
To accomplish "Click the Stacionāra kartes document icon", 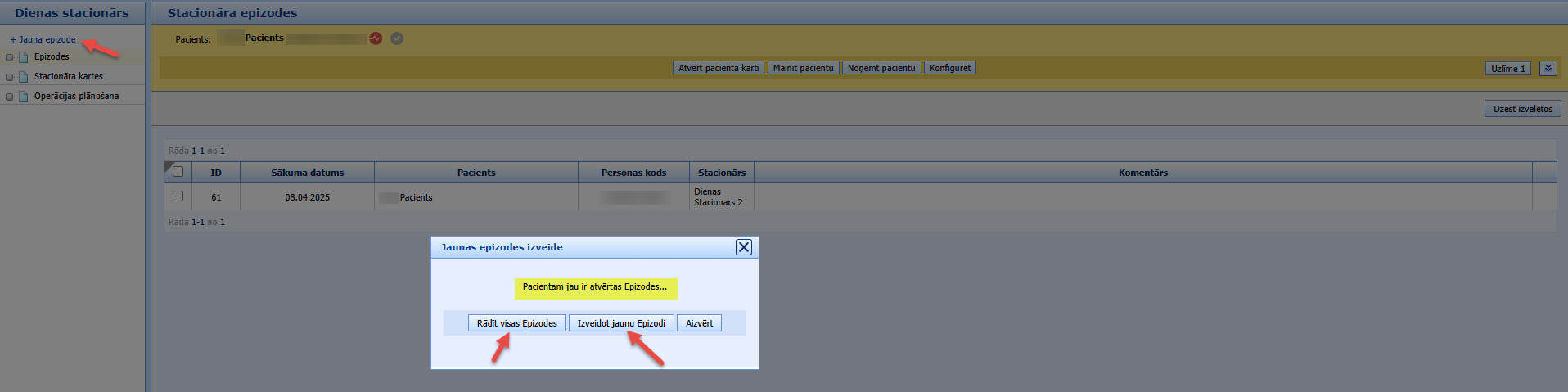I will (24, 77).
